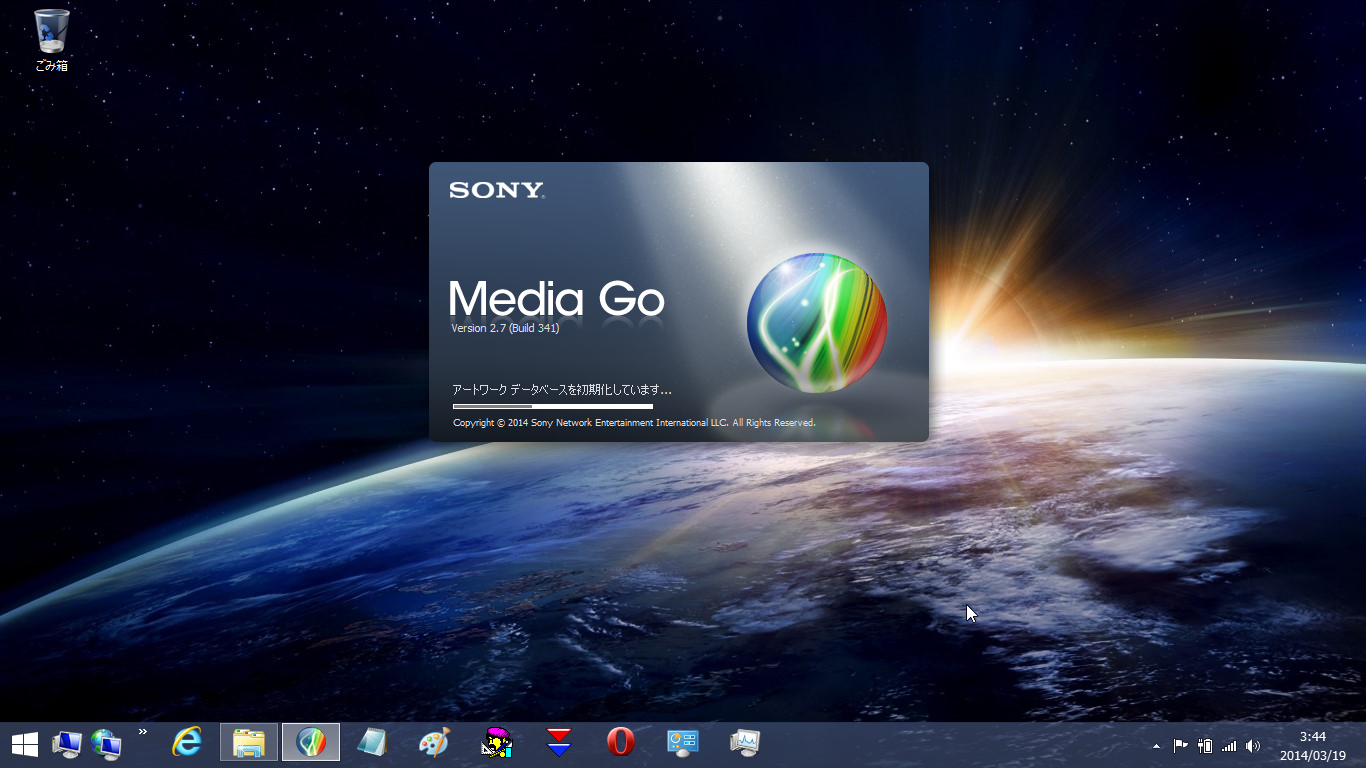Click the splash screen loading progress bar

pos(553,407)
